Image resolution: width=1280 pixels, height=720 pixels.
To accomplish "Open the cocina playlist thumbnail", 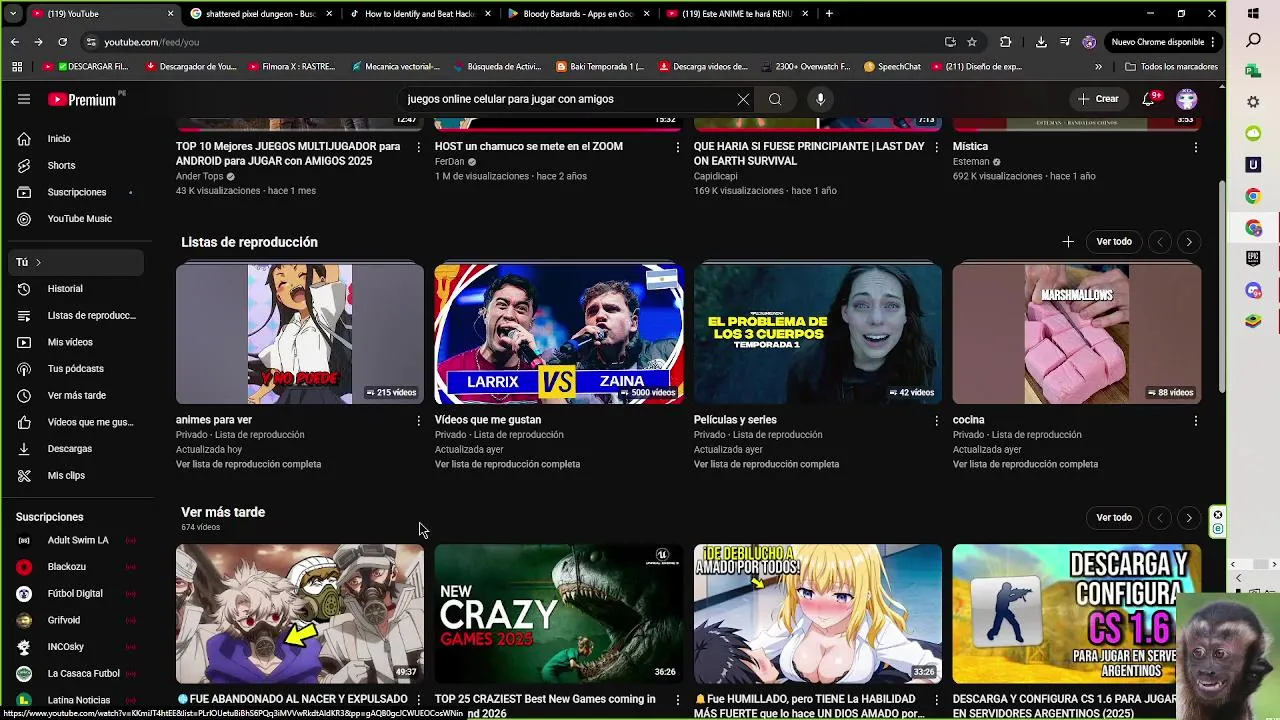I will coord(1077,334).
